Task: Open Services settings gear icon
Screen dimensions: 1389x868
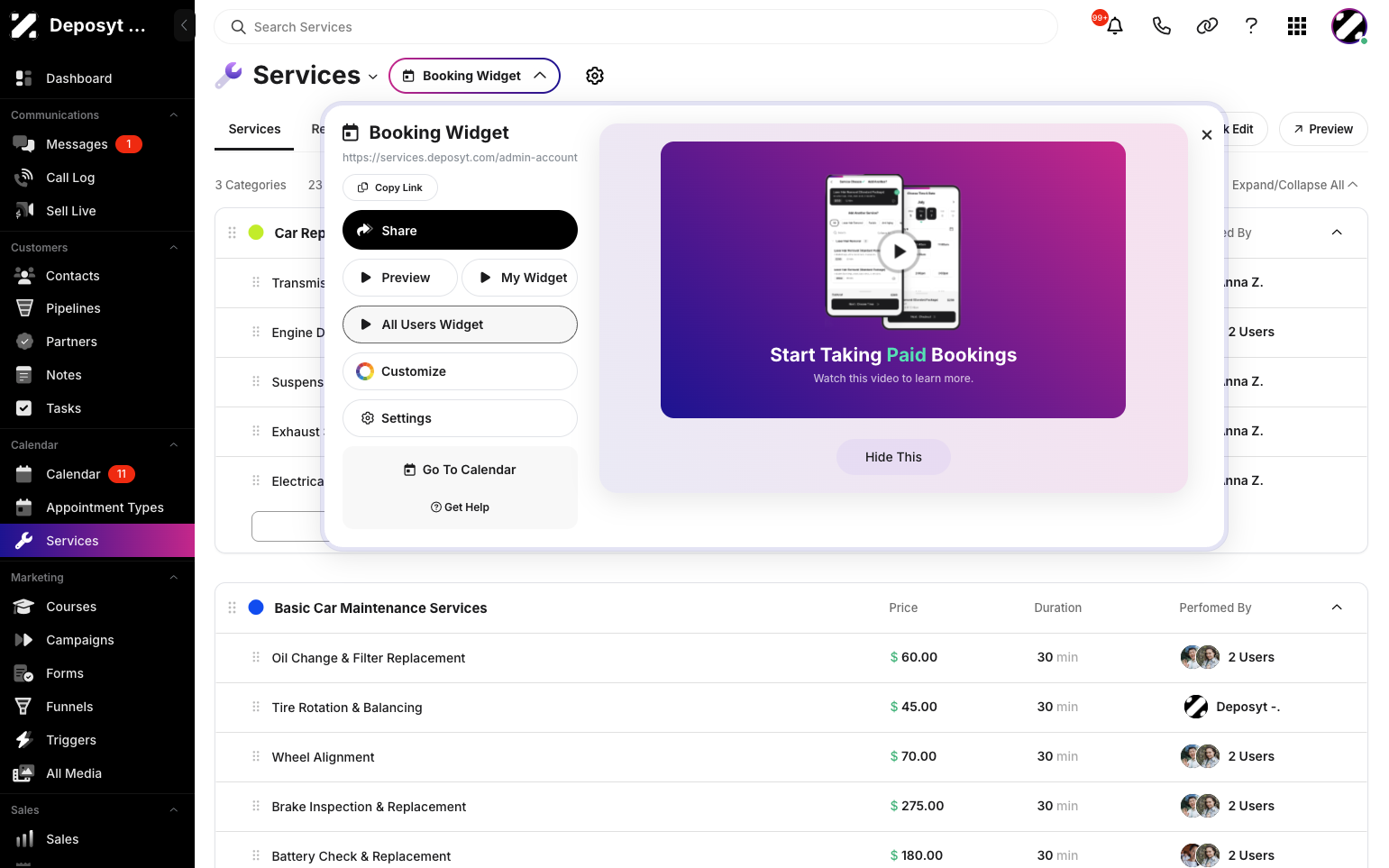Action: point(595,76)
